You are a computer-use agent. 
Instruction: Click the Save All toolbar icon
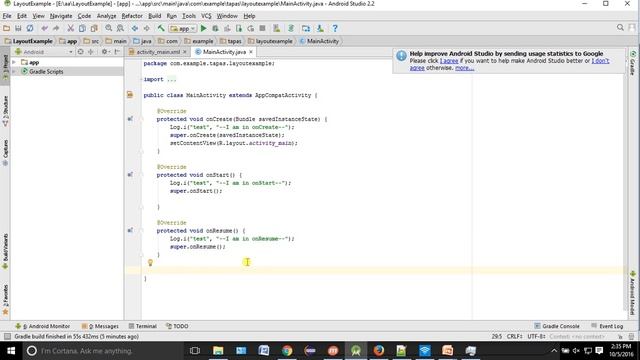point(18,29)
